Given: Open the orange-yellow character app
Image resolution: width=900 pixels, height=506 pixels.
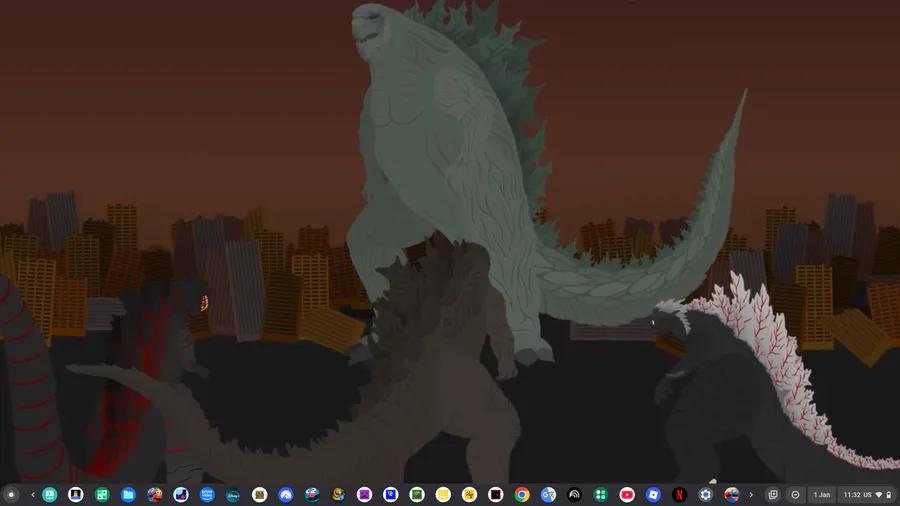Looking at the screenshot, I should coord(338,495).
